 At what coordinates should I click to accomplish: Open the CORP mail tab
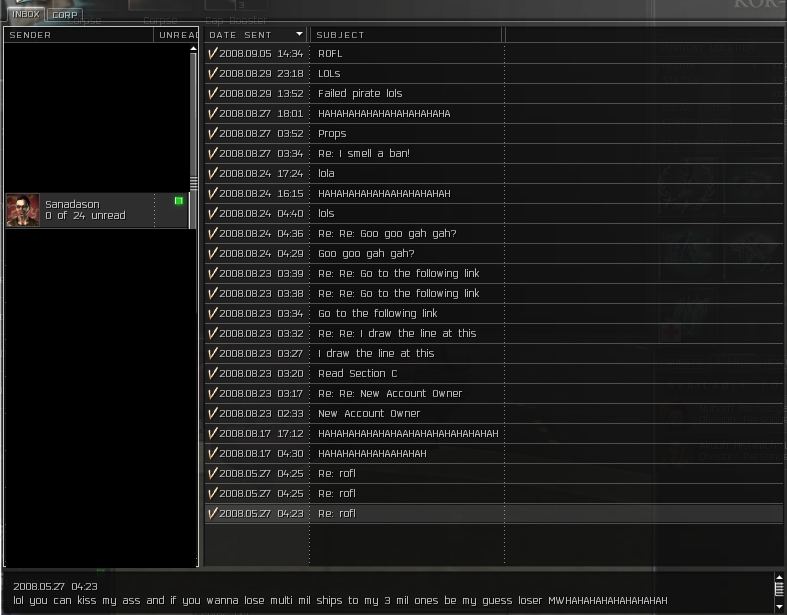tap(65, 14)
